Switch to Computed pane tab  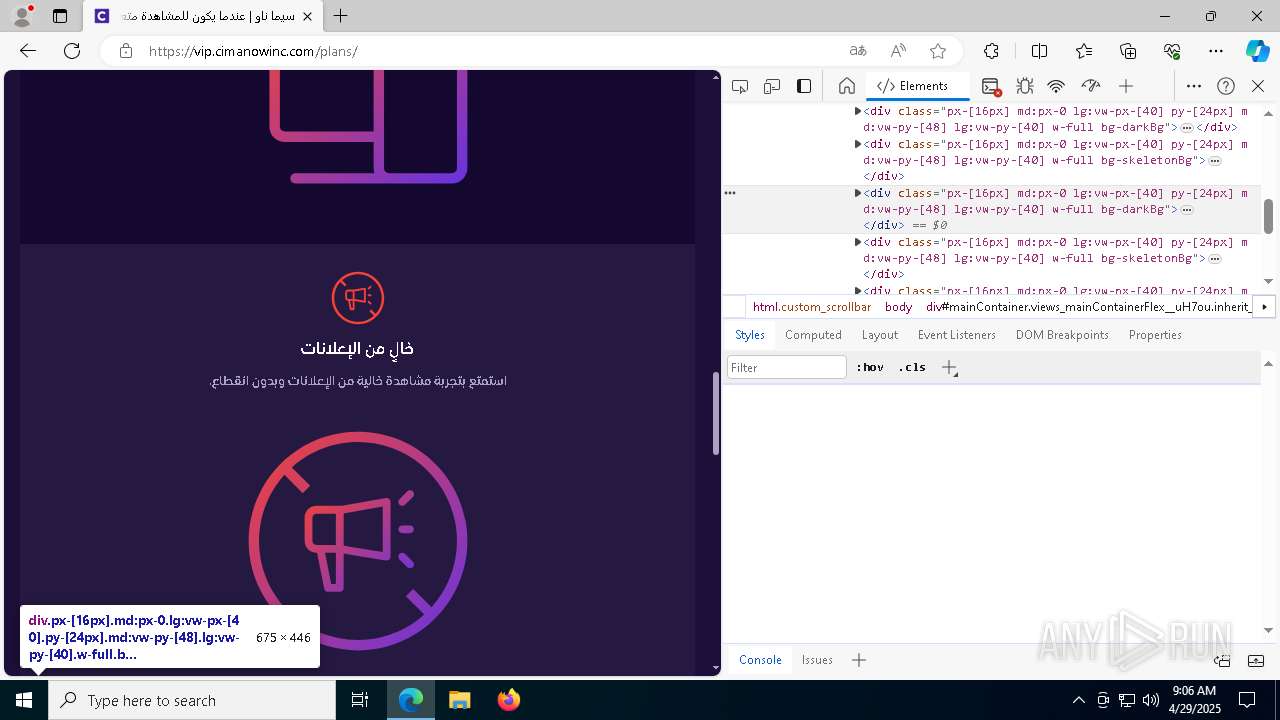[x=813, y=335]
